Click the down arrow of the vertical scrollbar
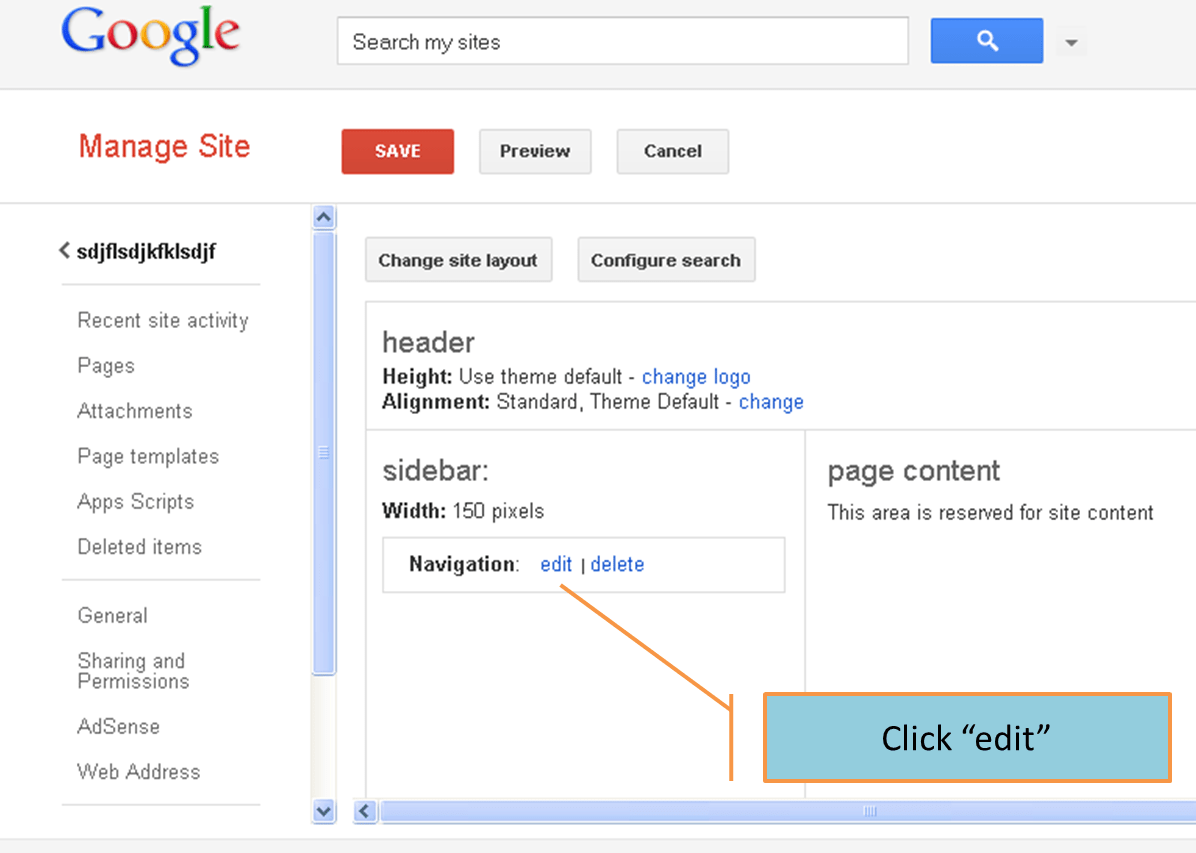The image size is (1196, 853). pos(323,812)
